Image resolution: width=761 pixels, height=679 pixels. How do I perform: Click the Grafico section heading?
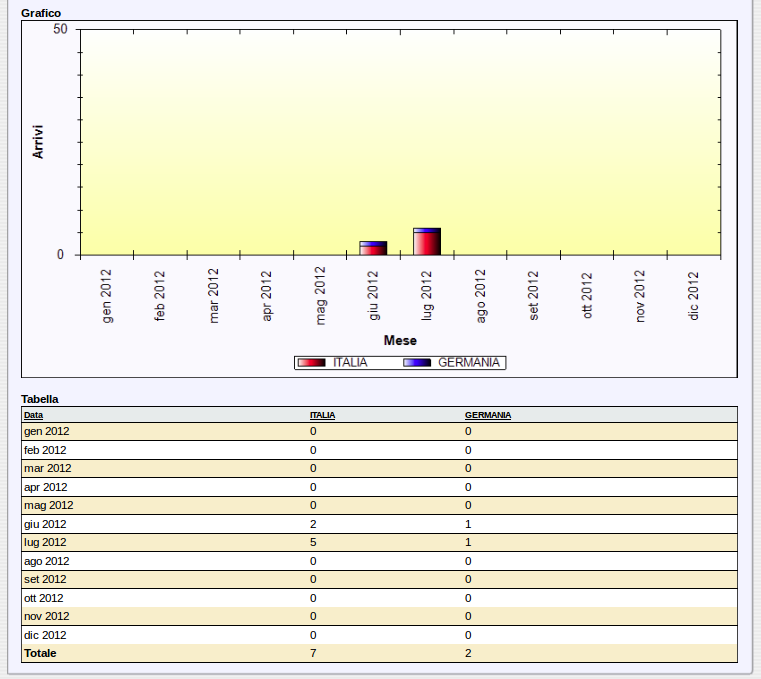[x=41, y=13]
